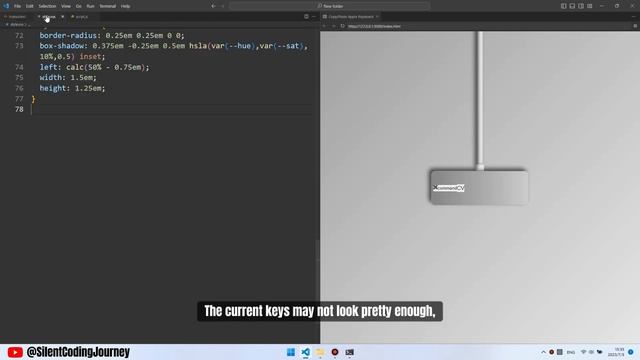Click the VS Code taskbar icon

pyautogui.click(x=305, y=352)
